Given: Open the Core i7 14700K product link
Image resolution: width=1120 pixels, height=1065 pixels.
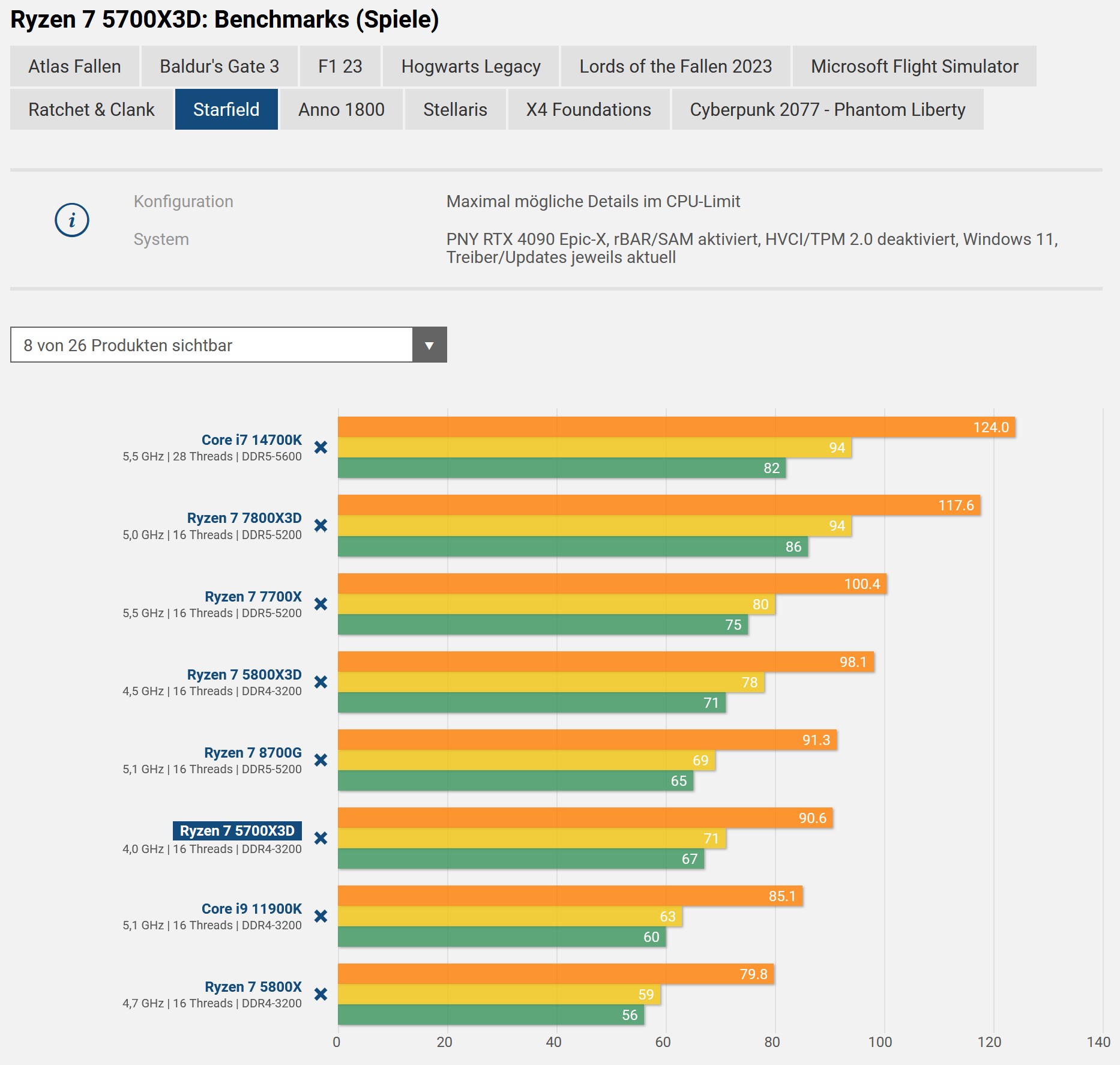Looking at the screenshot, I should point(251,440).
